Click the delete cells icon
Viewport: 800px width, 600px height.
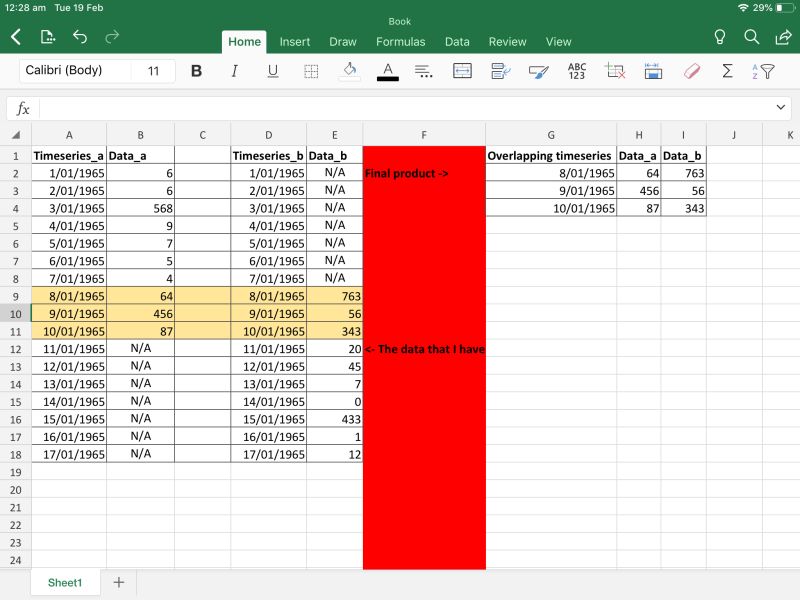click(x=613, y=70)
